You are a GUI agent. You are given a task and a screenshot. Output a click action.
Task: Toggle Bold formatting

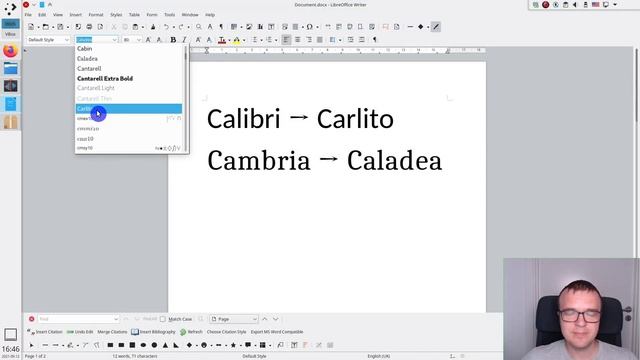[x=173, y=40]
